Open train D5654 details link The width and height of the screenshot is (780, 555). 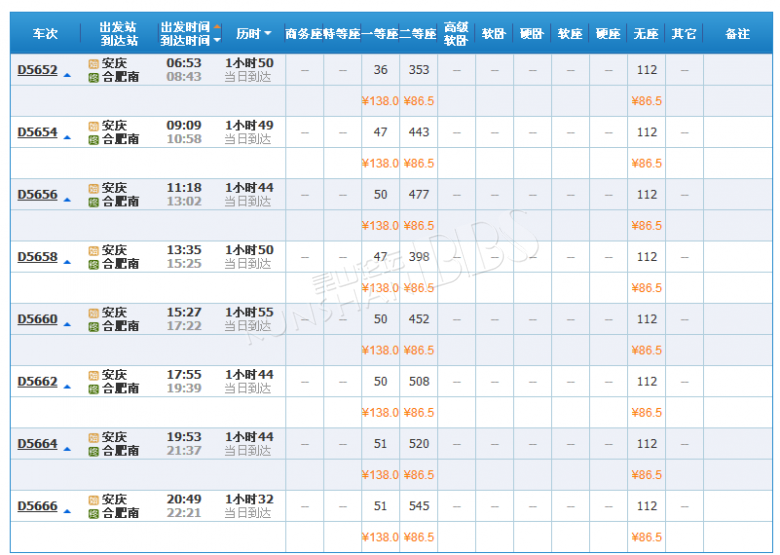tap(37, 132)
